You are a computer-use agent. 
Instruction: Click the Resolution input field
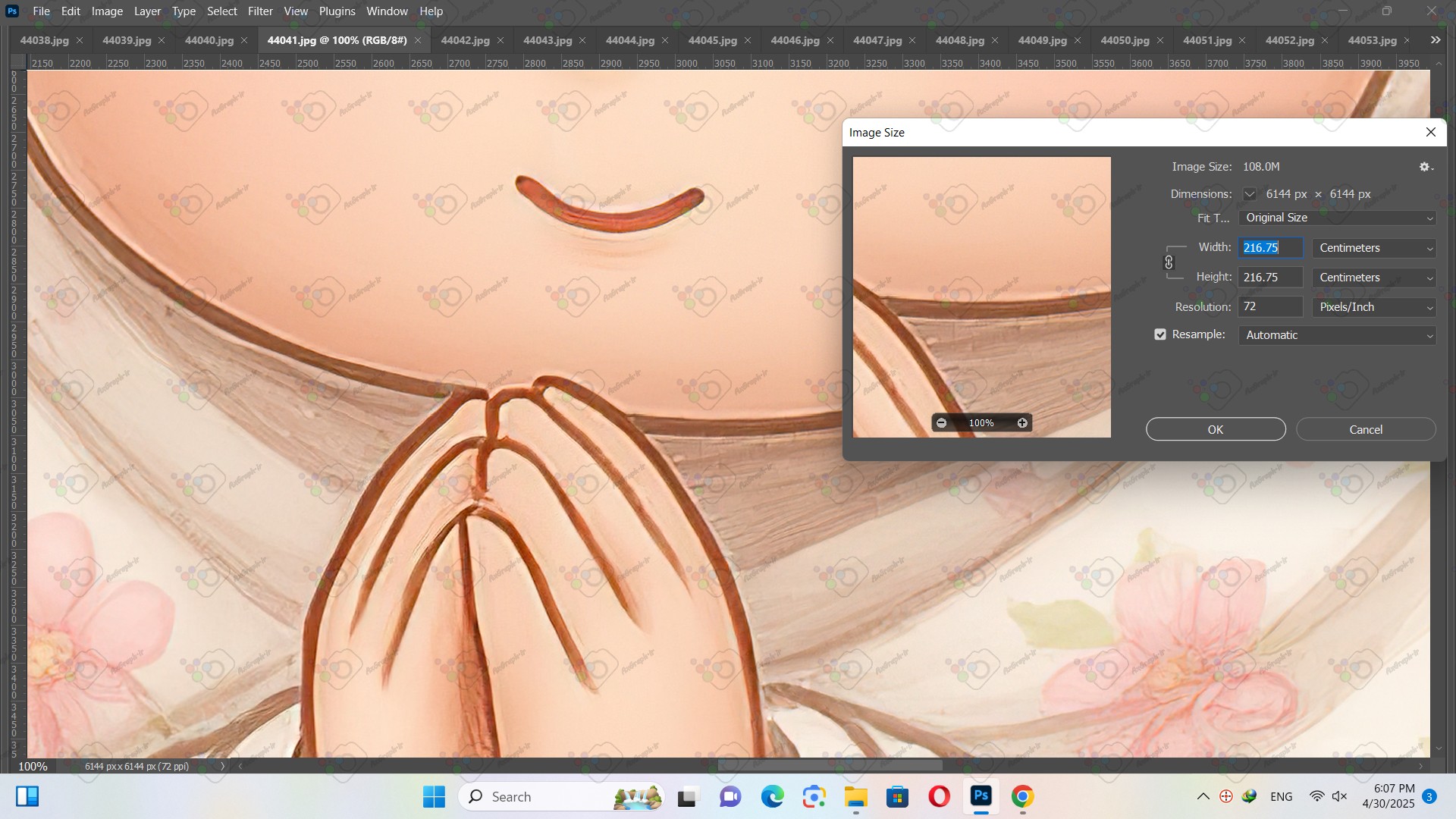(x=1271, y=307)
